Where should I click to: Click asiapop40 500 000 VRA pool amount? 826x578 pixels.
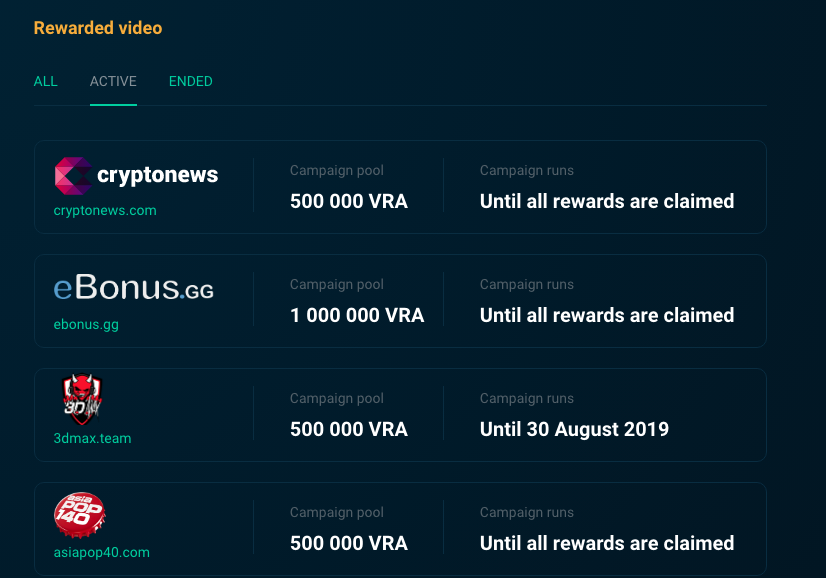pos(349,543)
